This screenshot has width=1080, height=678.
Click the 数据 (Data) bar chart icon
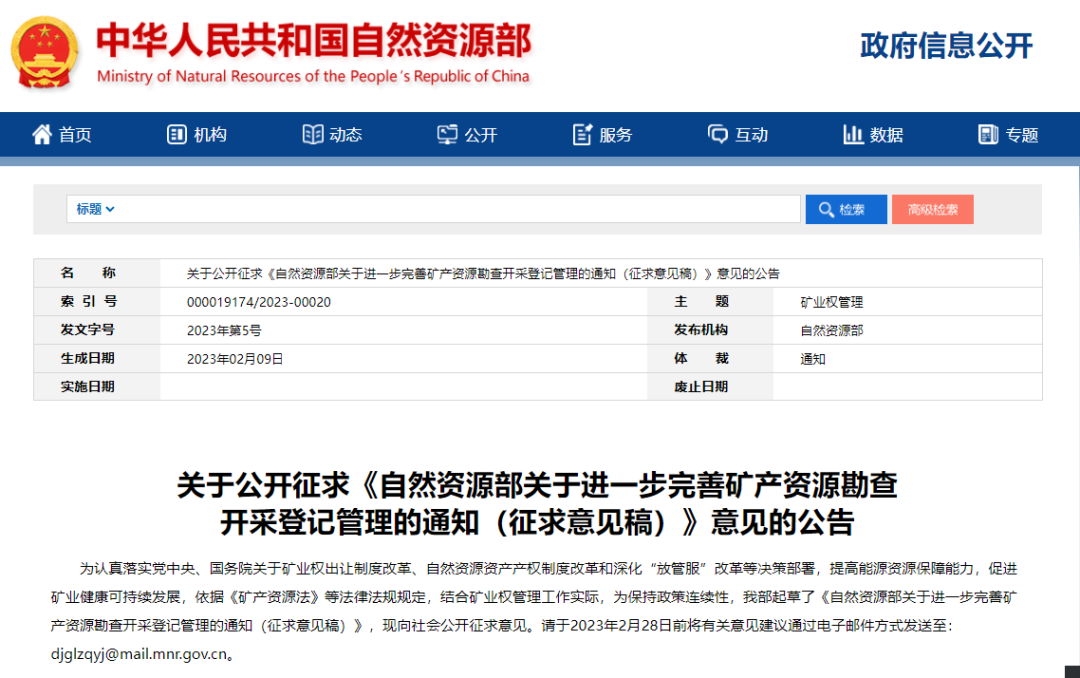pyautogui.click(x=853, y=134)
